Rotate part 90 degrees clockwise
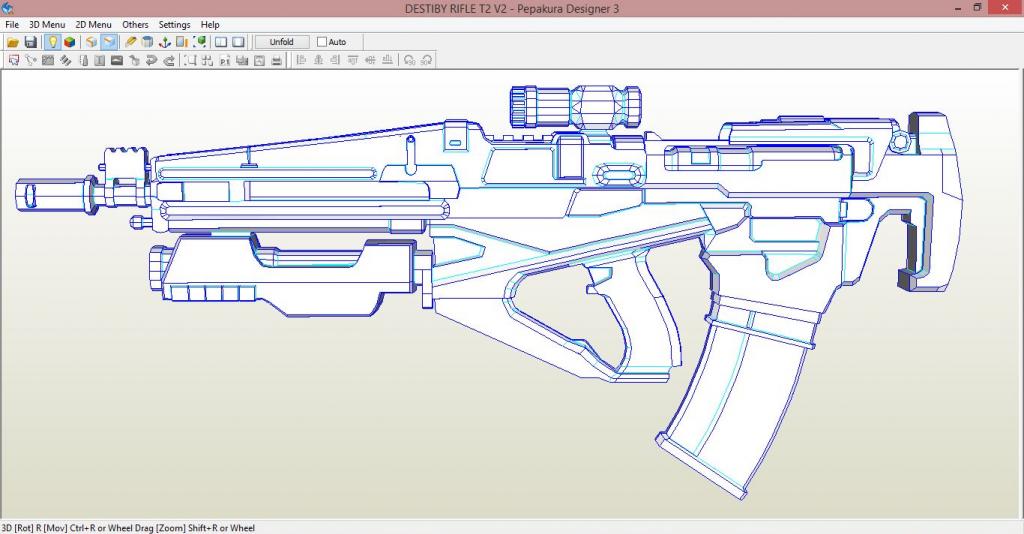Viewport: 1024px width, 534px height. [426, 60]
